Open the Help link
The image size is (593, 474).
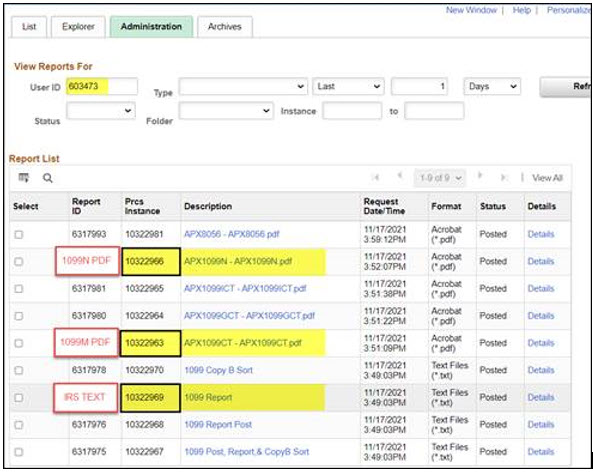522,10
